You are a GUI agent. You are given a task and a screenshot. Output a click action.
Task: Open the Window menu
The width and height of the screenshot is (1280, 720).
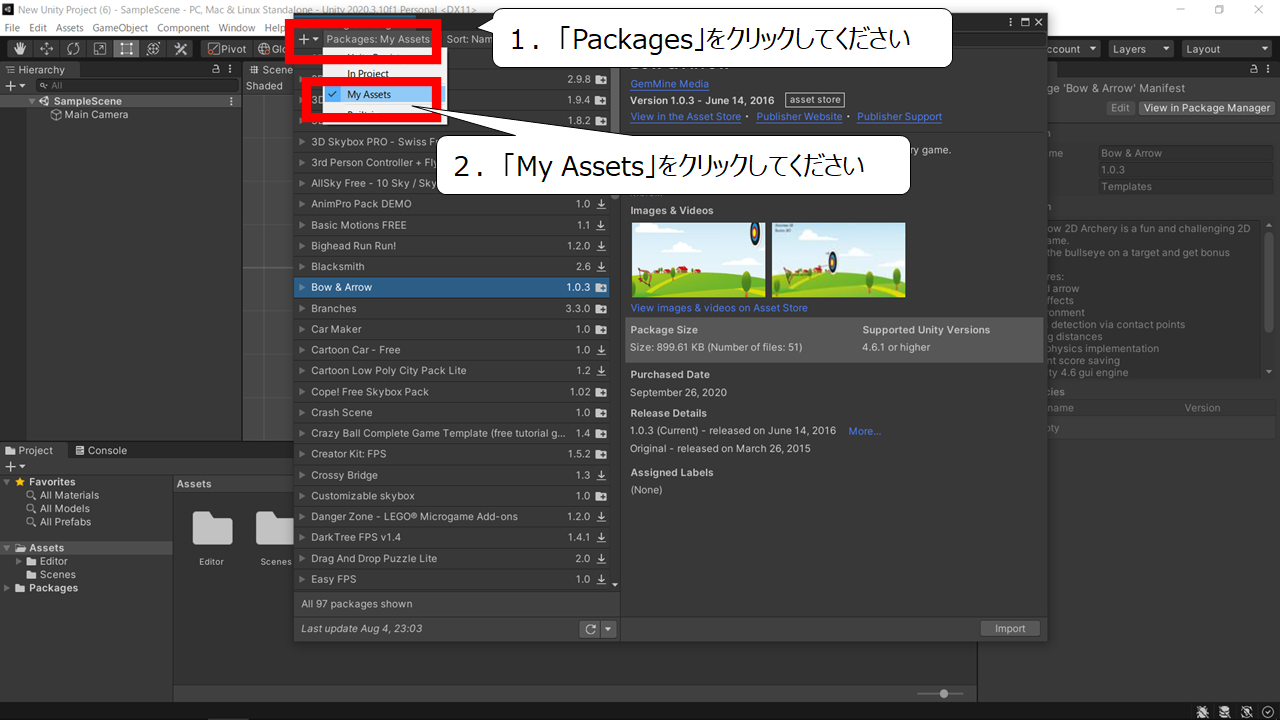(x=237, y=28)
